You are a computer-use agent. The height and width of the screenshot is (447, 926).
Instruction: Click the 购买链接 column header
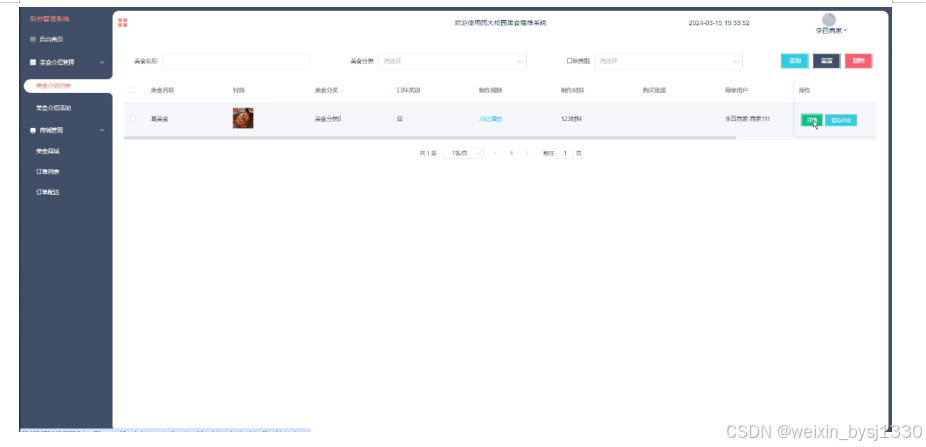tap(654, 90)
